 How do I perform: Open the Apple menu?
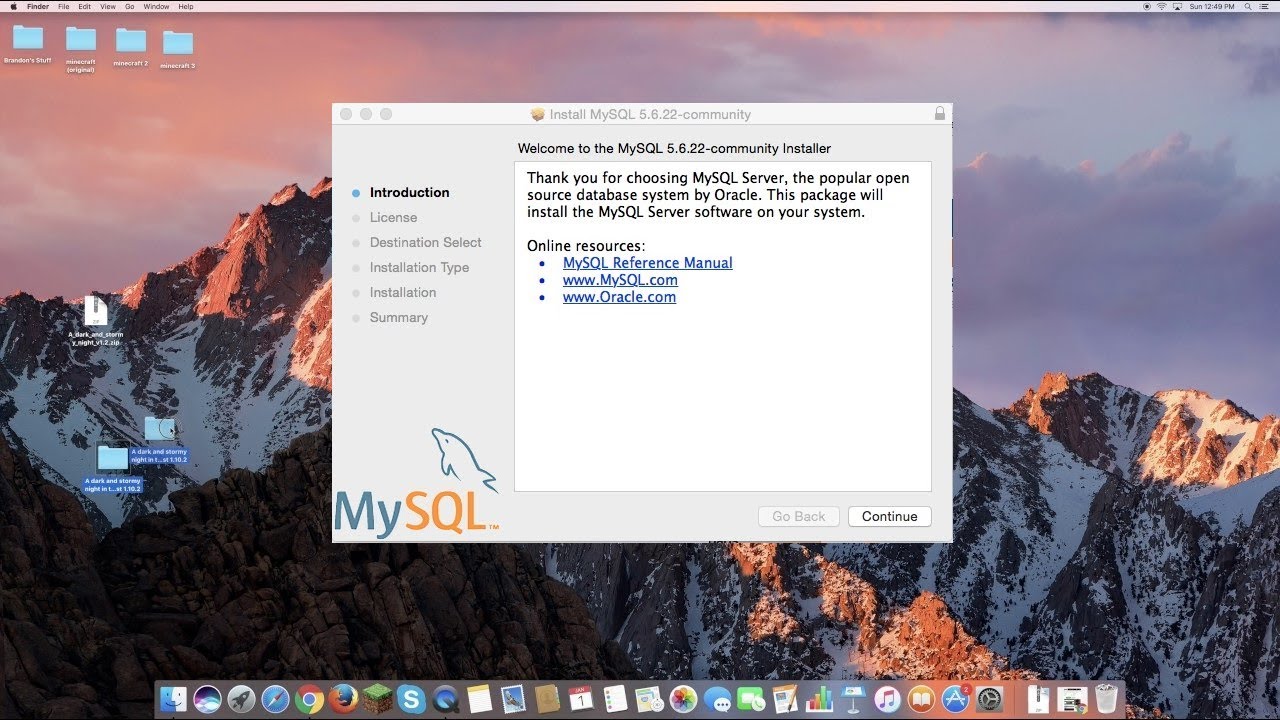click(x=13, y=6)
